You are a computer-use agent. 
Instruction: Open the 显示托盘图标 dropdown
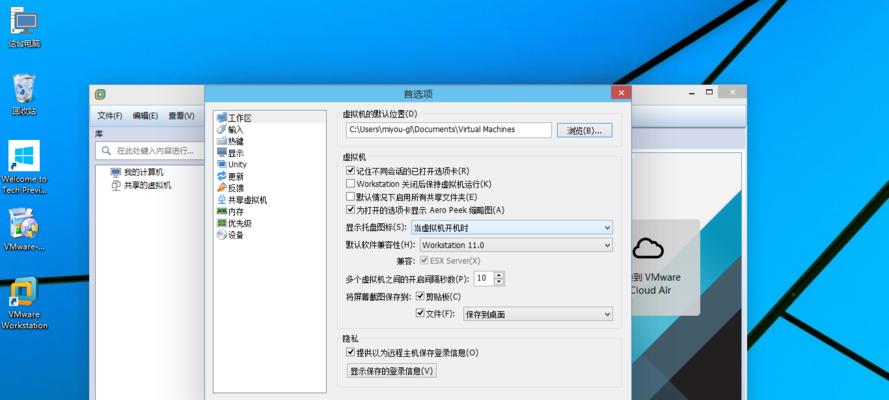pyautogui.click(x=511, y=228)
